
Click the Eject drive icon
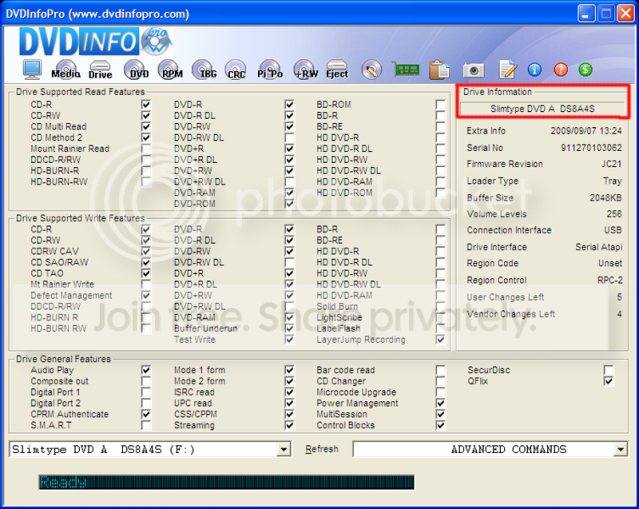(337, 69)
